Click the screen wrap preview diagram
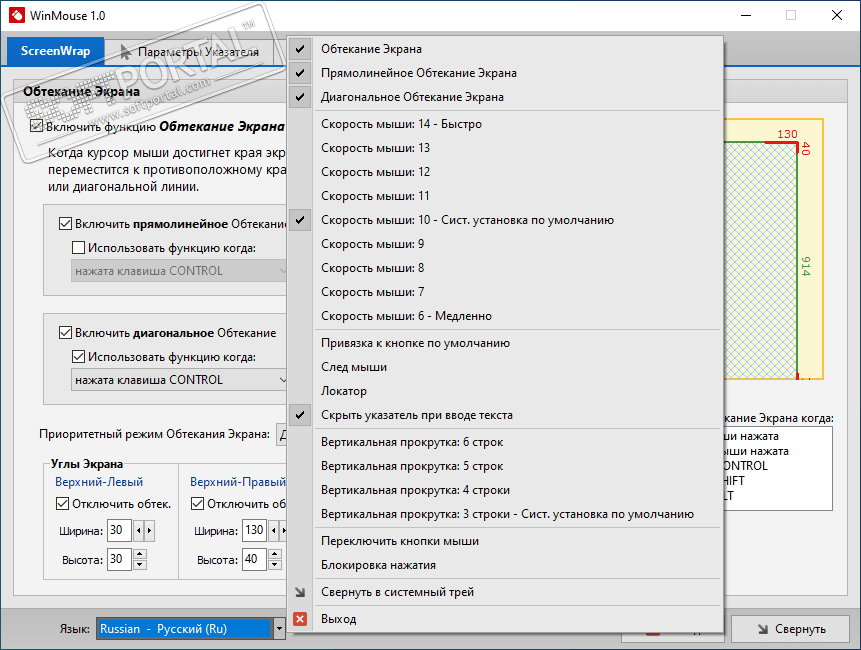 (x=774, y=249)
